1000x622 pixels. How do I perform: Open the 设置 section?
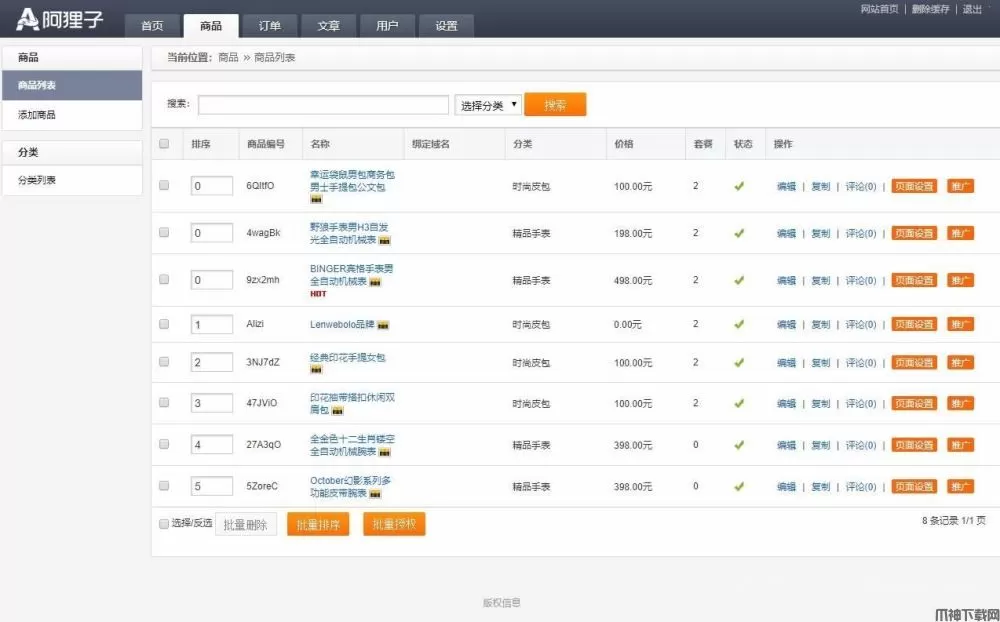446,26
